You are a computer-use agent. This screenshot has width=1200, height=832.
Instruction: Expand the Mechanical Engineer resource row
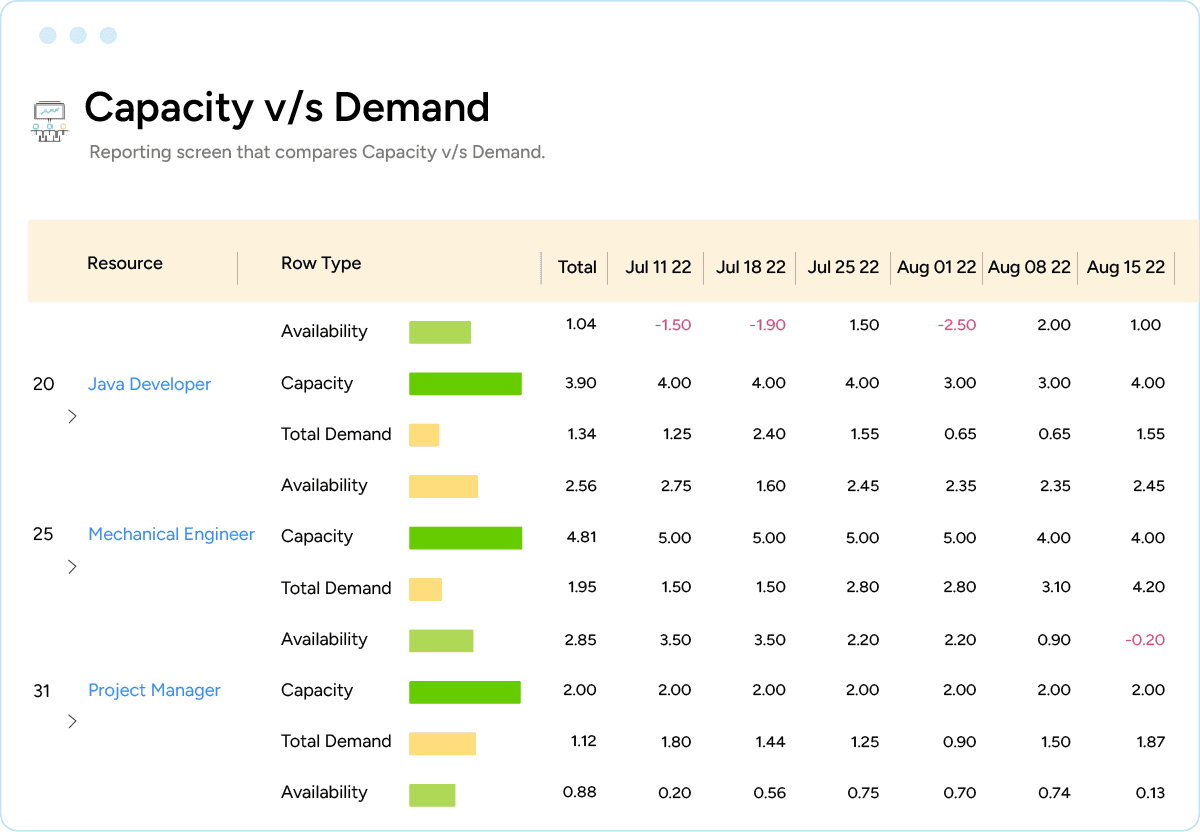point(71,566)
